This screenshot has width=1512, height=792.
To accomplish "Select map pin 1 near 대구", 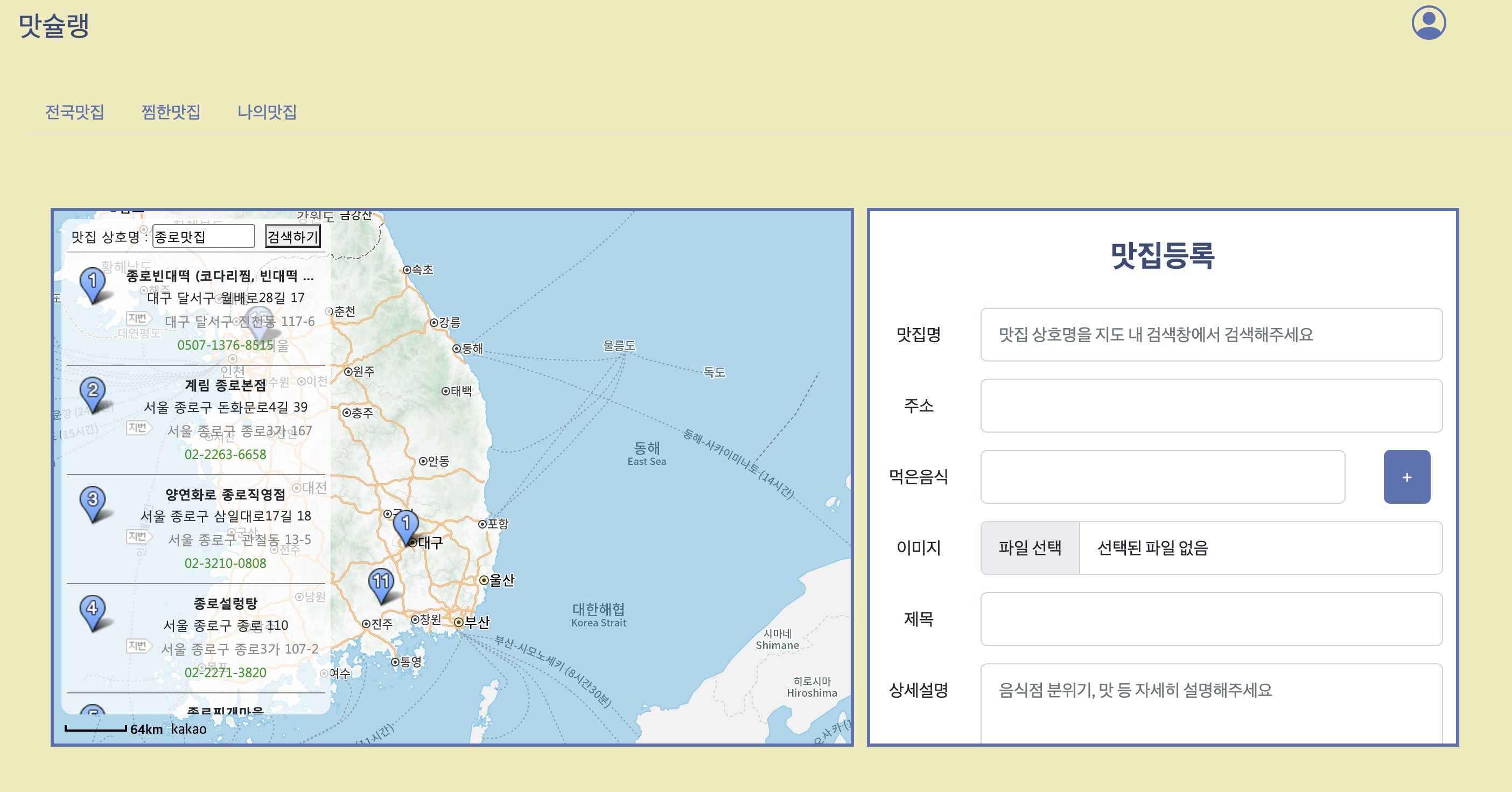I will click(405, 525).
